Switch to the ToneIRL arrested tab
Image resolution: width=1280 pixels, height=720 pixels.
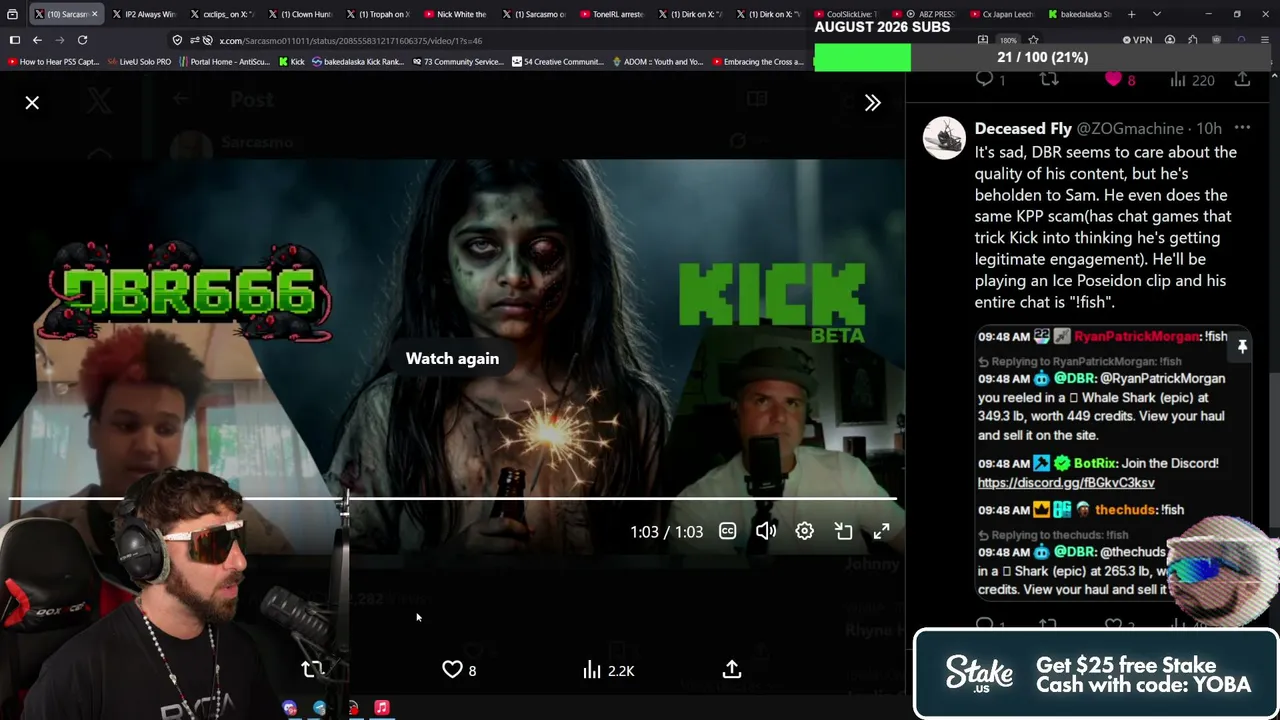pyautogui.click(x=610, y=14)
